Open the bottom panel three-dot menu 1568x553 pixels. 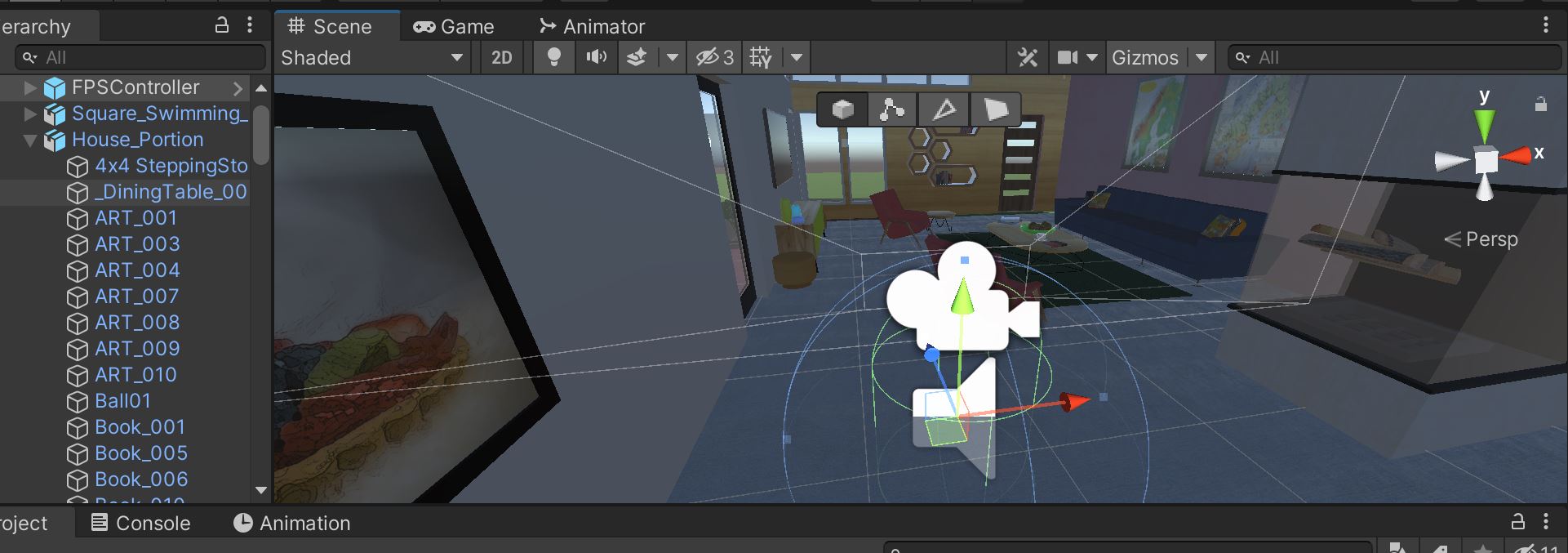(1546, 521)
